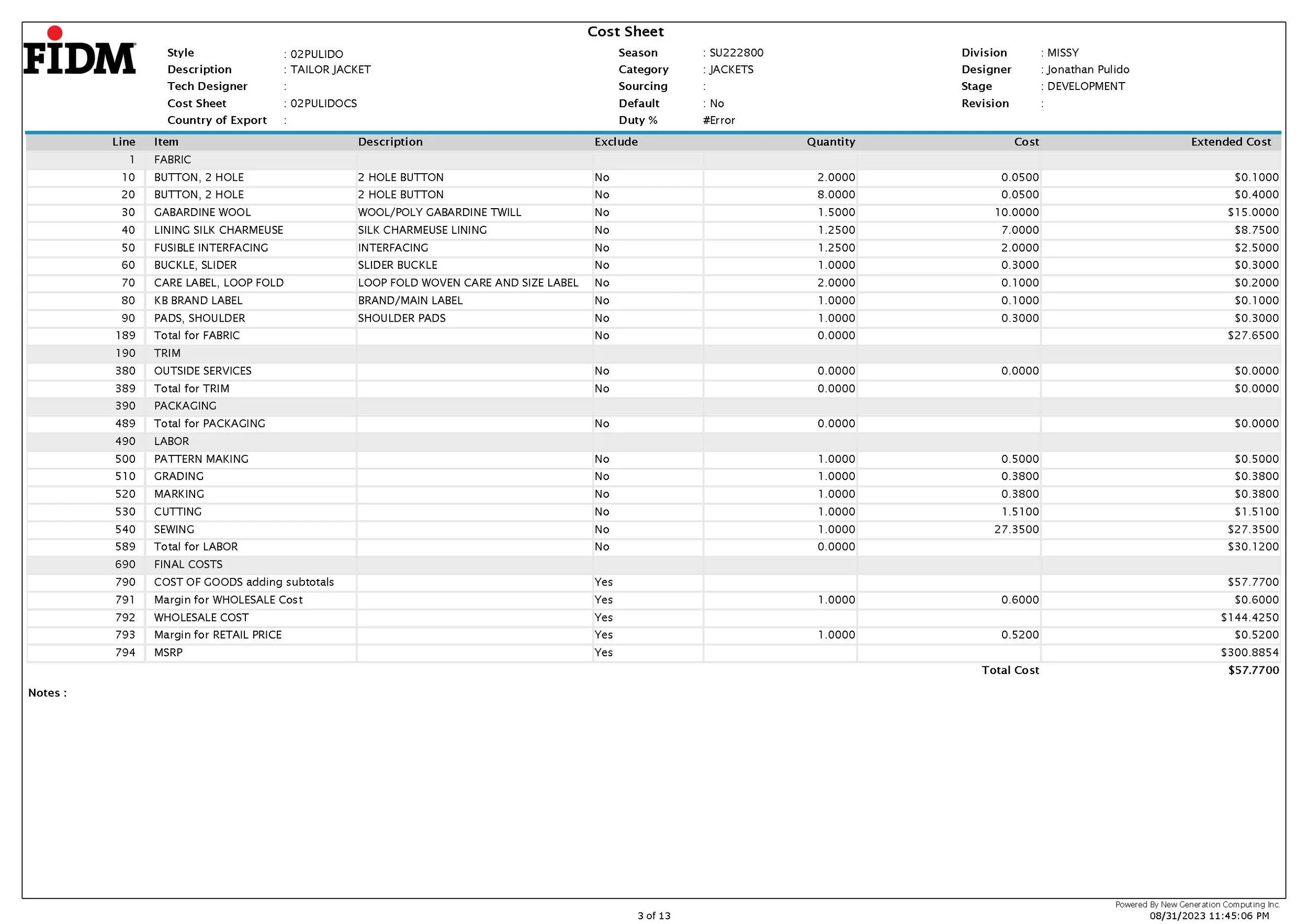1308x924 pixels.
Task: Select the designer name Jonathan Pulido
Action: (x=1087, y=70)
